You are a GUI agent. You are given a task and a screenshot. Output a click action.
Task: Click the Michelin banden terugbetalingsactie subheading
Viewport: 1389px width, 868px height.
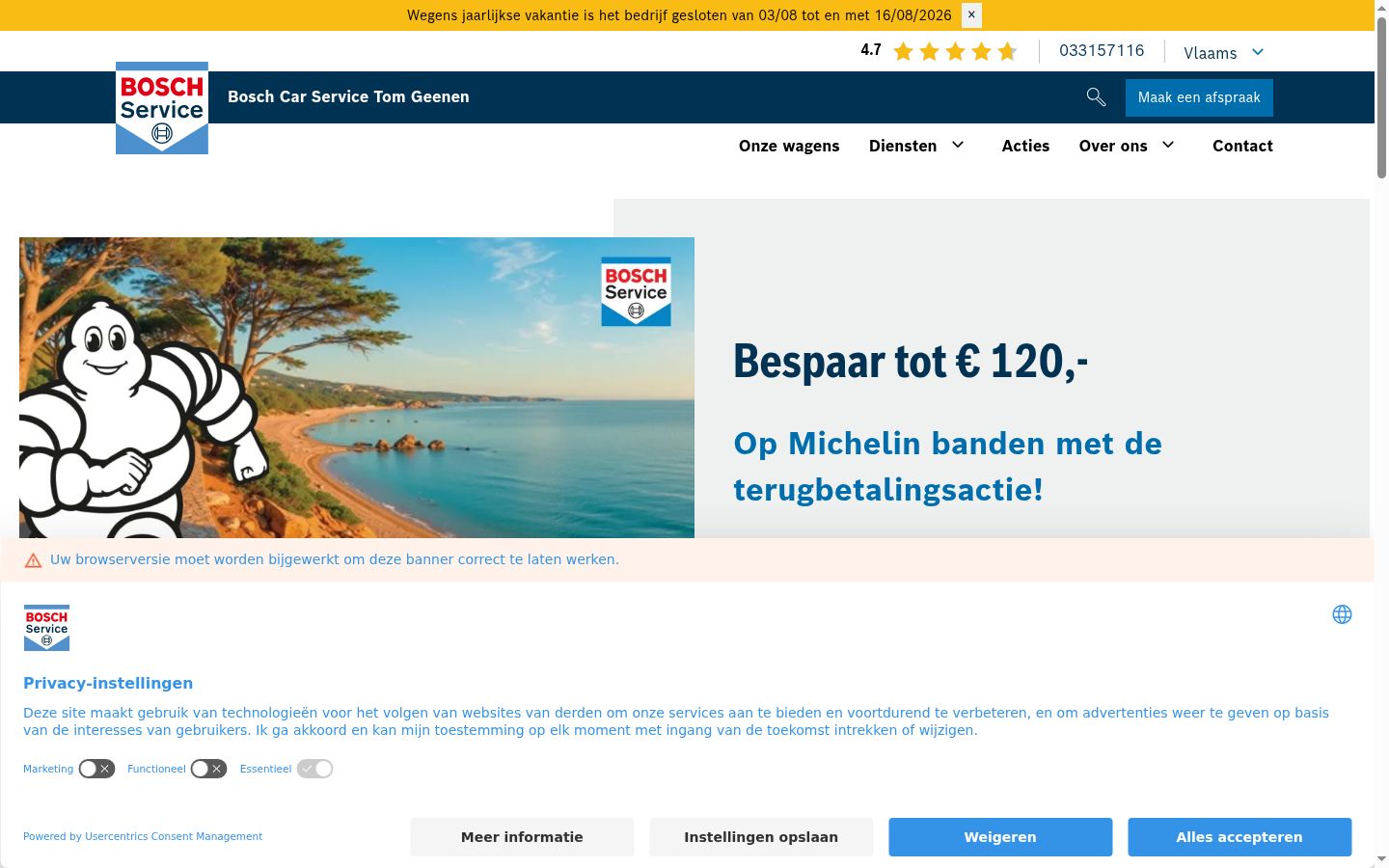(x=948, y=467)
